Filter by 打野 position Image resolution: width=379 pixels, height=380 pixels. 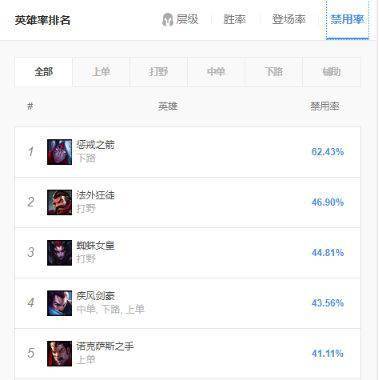pos(159,72)
